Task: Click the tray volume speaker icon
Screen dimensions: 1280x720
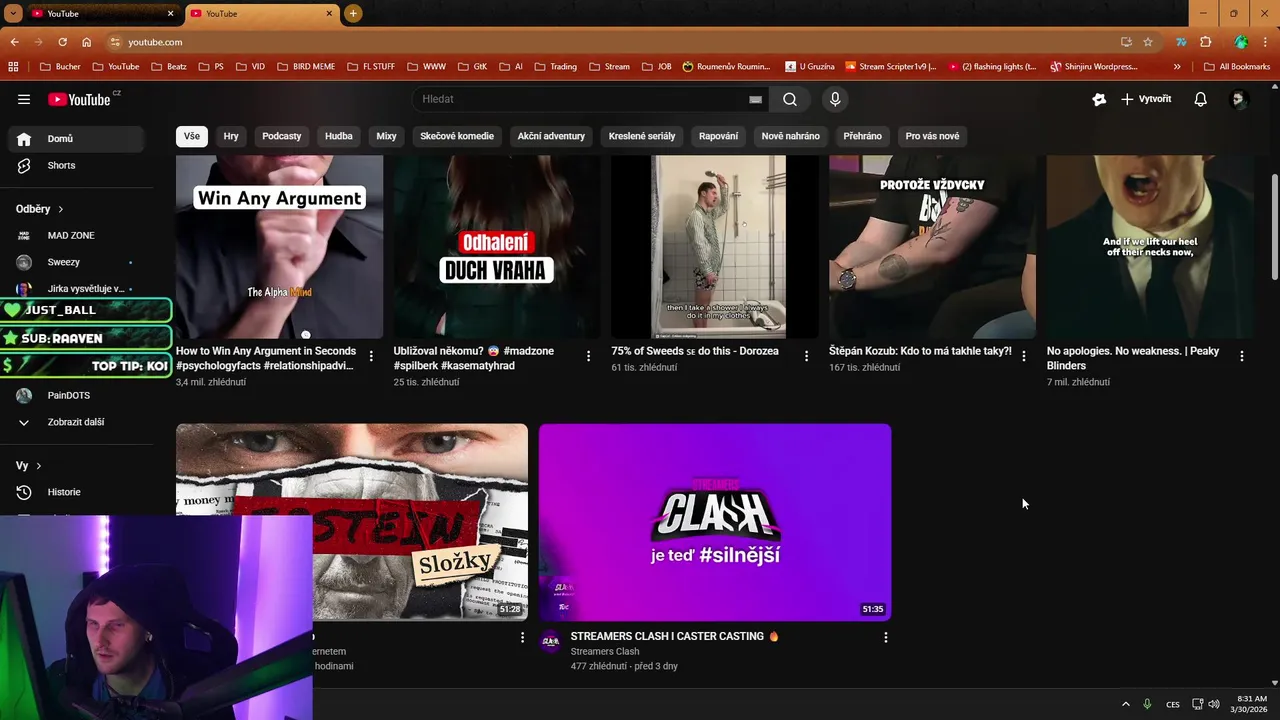Action: (1214, 704)
